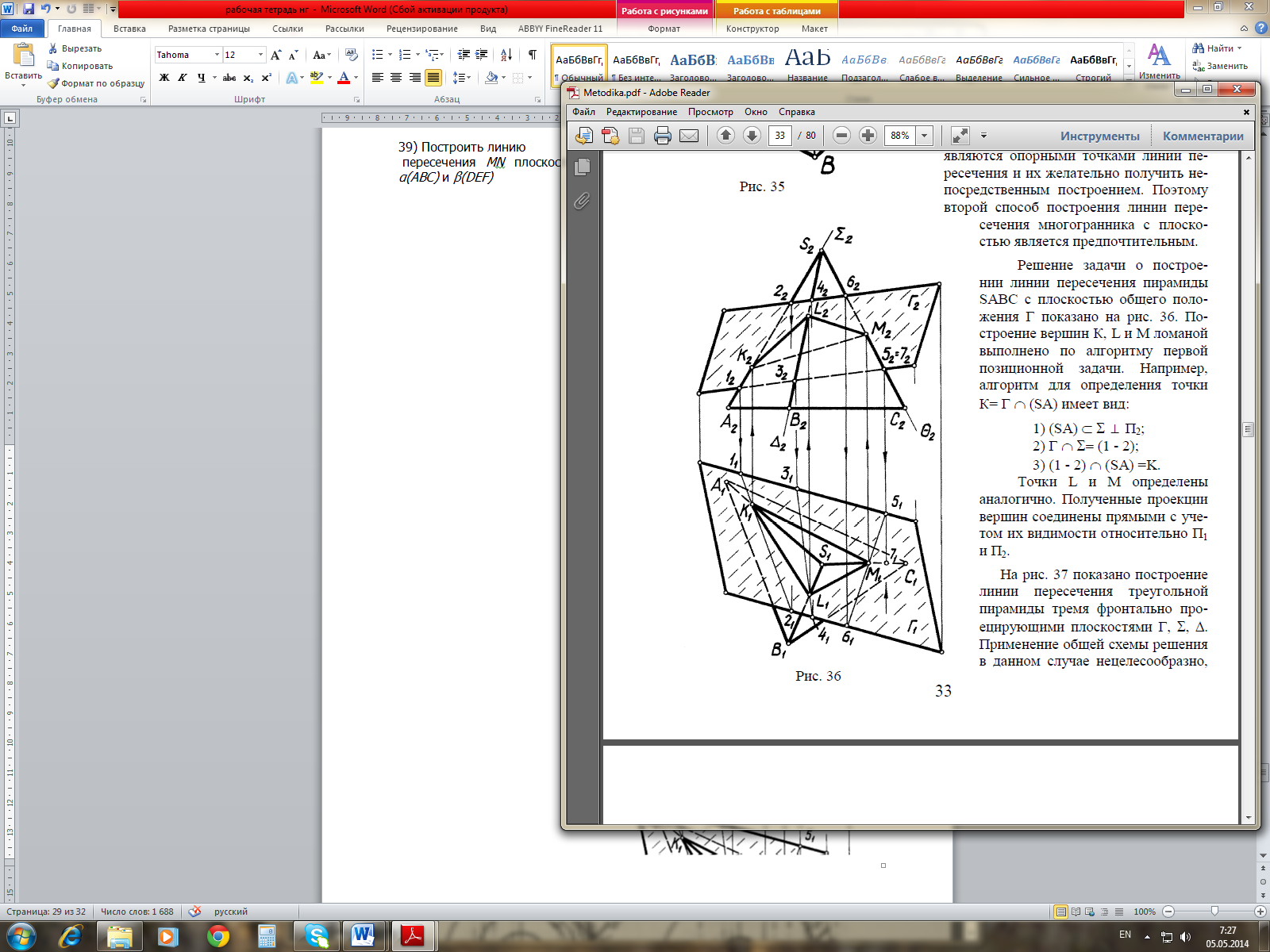Switch to Рецензирование ribbon tab
Image resolution: width=1270 pixels, height=952 pixels.
pyautogui.click(x=421, y=29)
